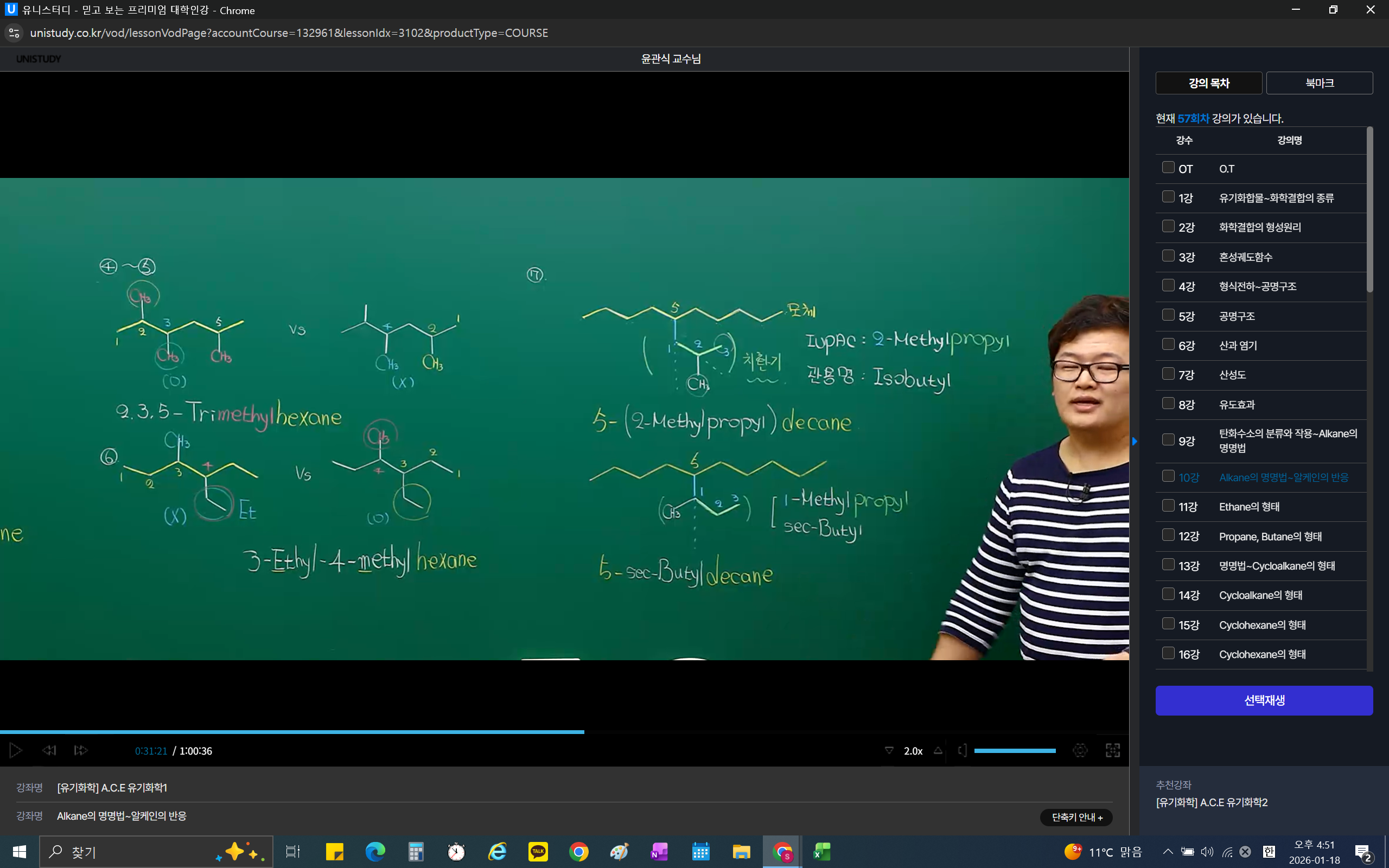Select the 11강 Ethane의 형태 checkbox

(x=1168, y=506)
